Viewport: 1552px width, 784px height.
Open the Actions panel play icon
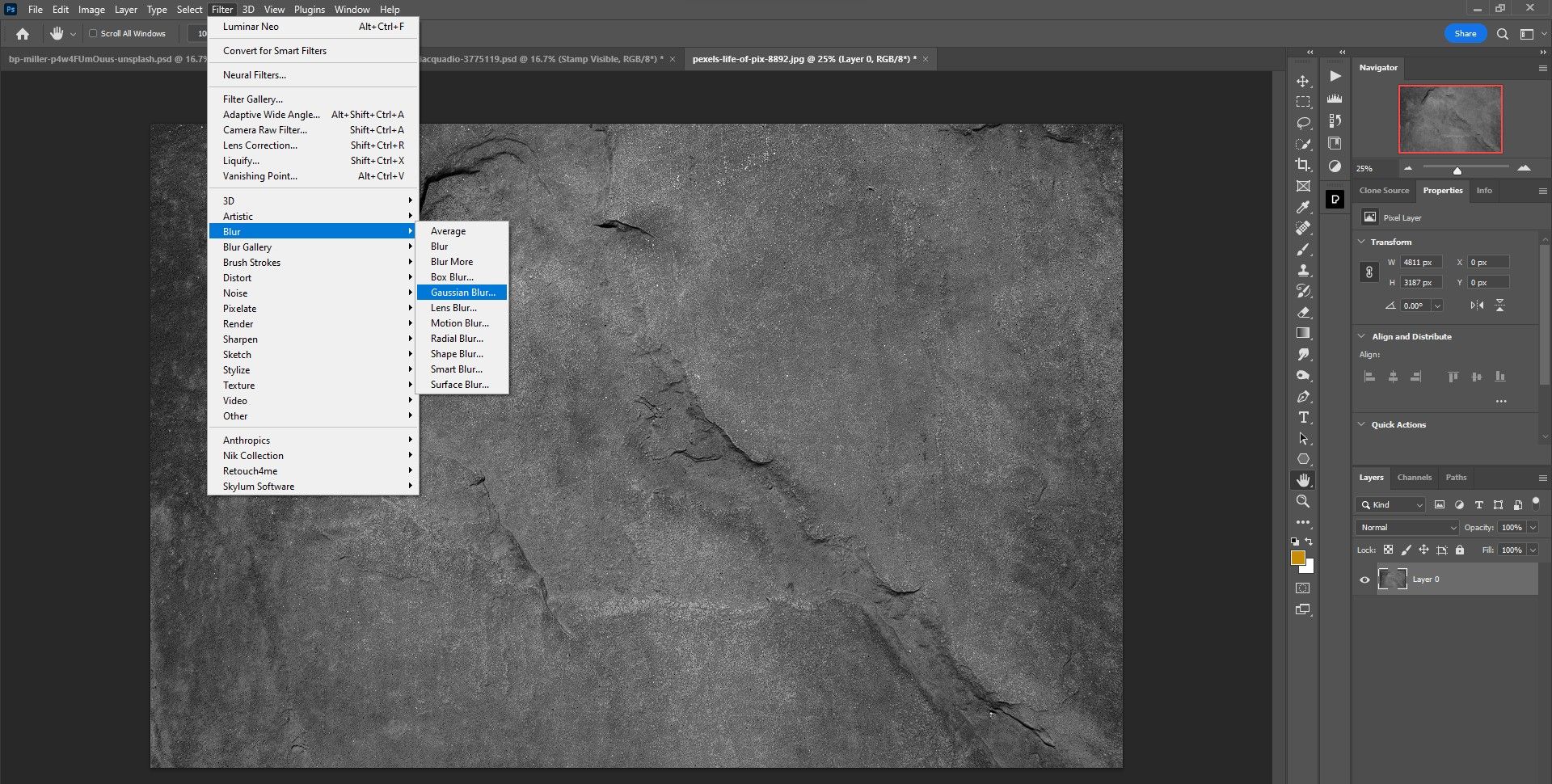click(x=1335, y=76)
